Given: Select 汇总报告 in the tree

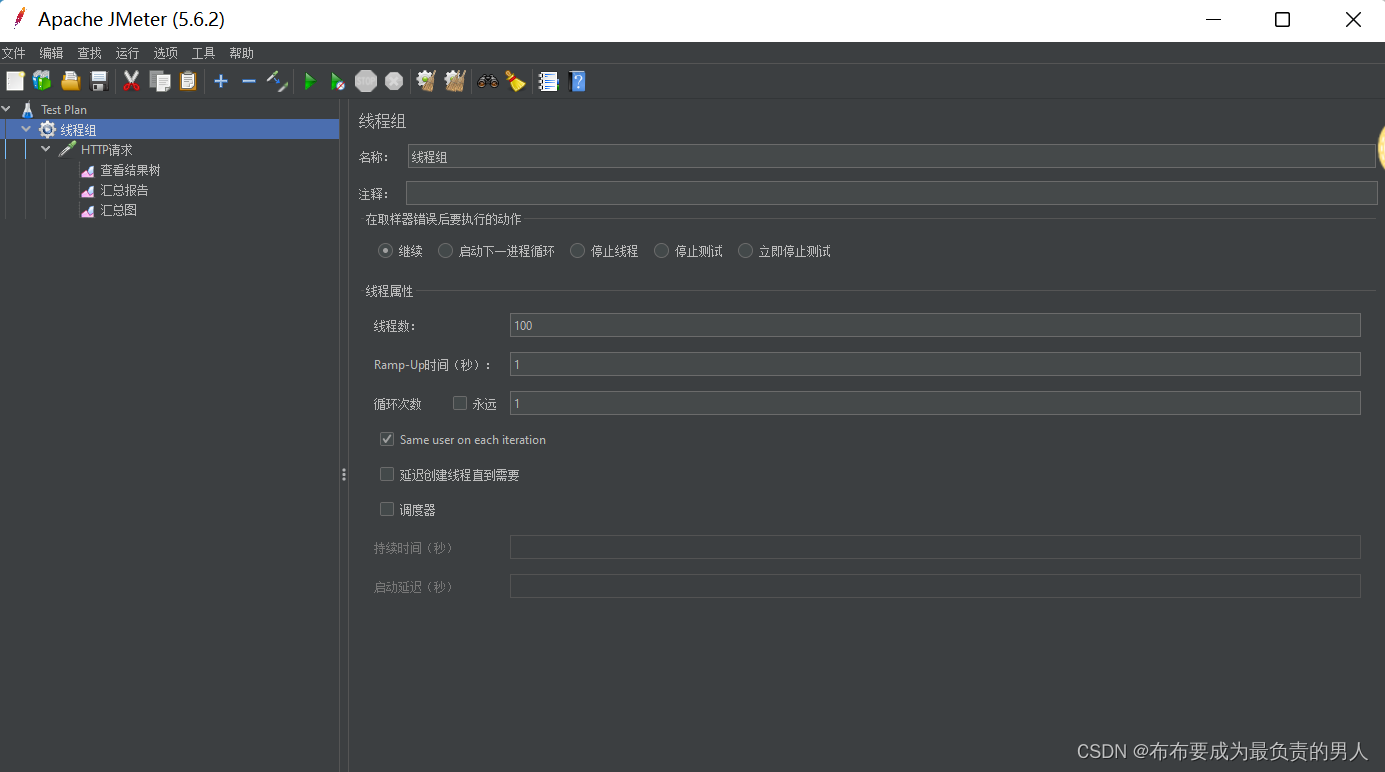Looking at the screenshot, I should pyautogui.click(x=124, y=190).
